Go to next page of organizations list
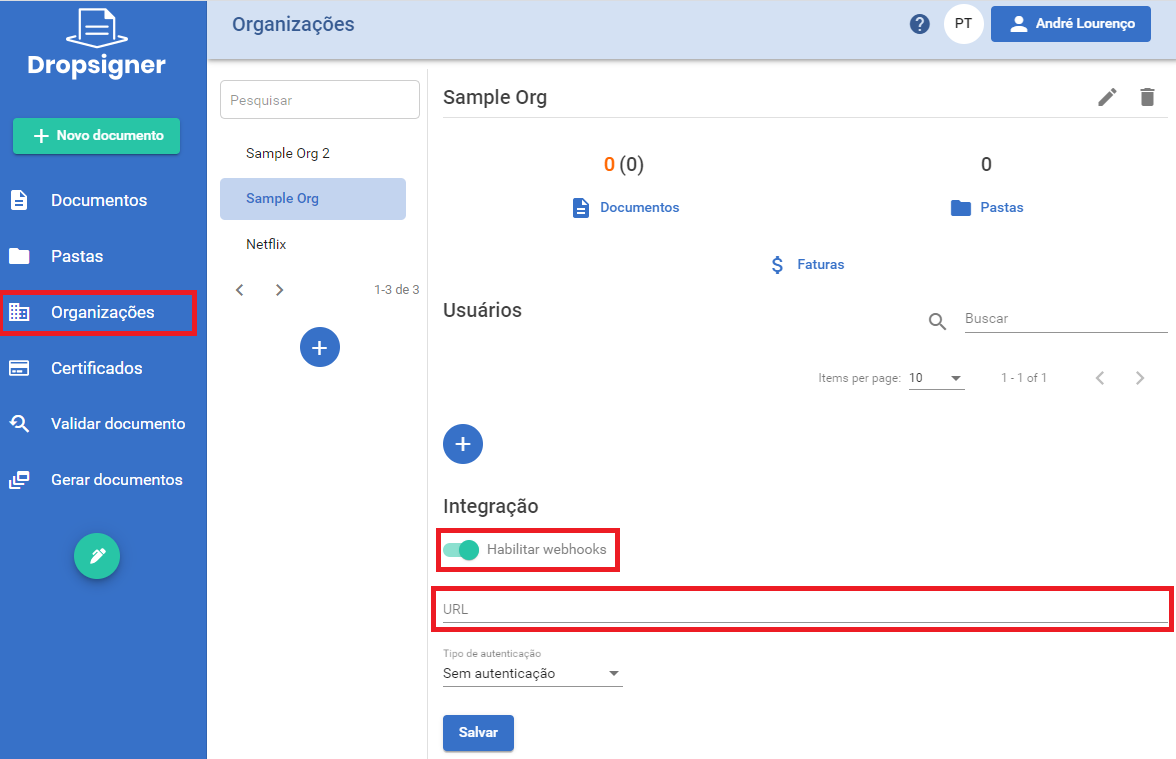Viewport: 1176px width, 759px height. (x=279, y=289)
